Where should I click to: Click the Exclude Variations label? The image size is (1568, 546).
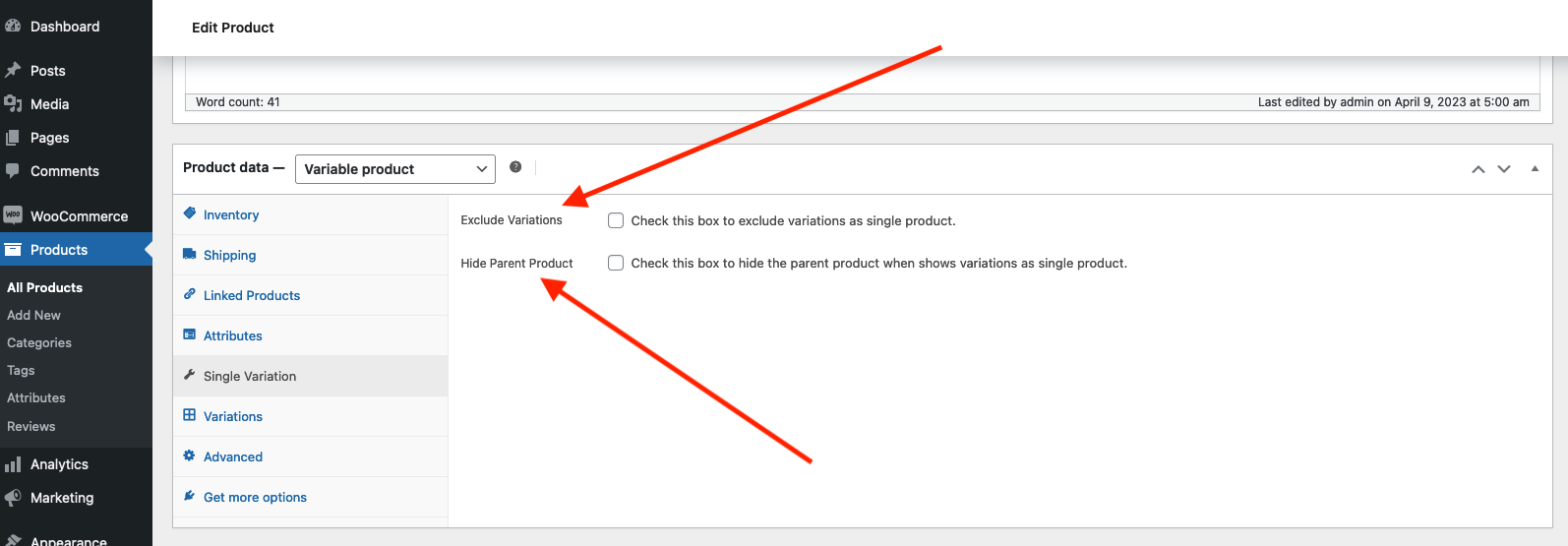512,220
